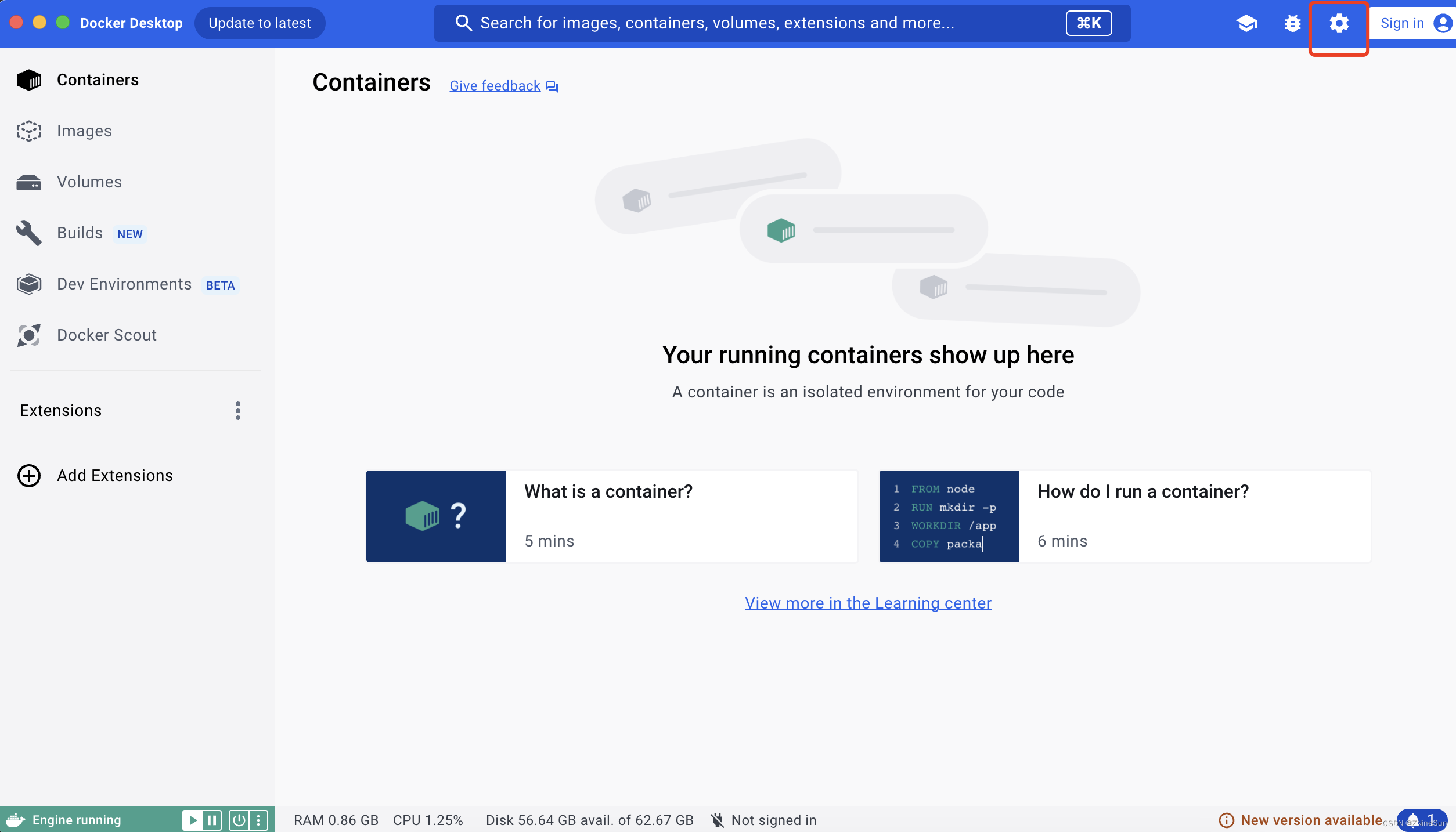Open Extensions panel
This screenshot has width=1456, height=832.
pos(61,410)
